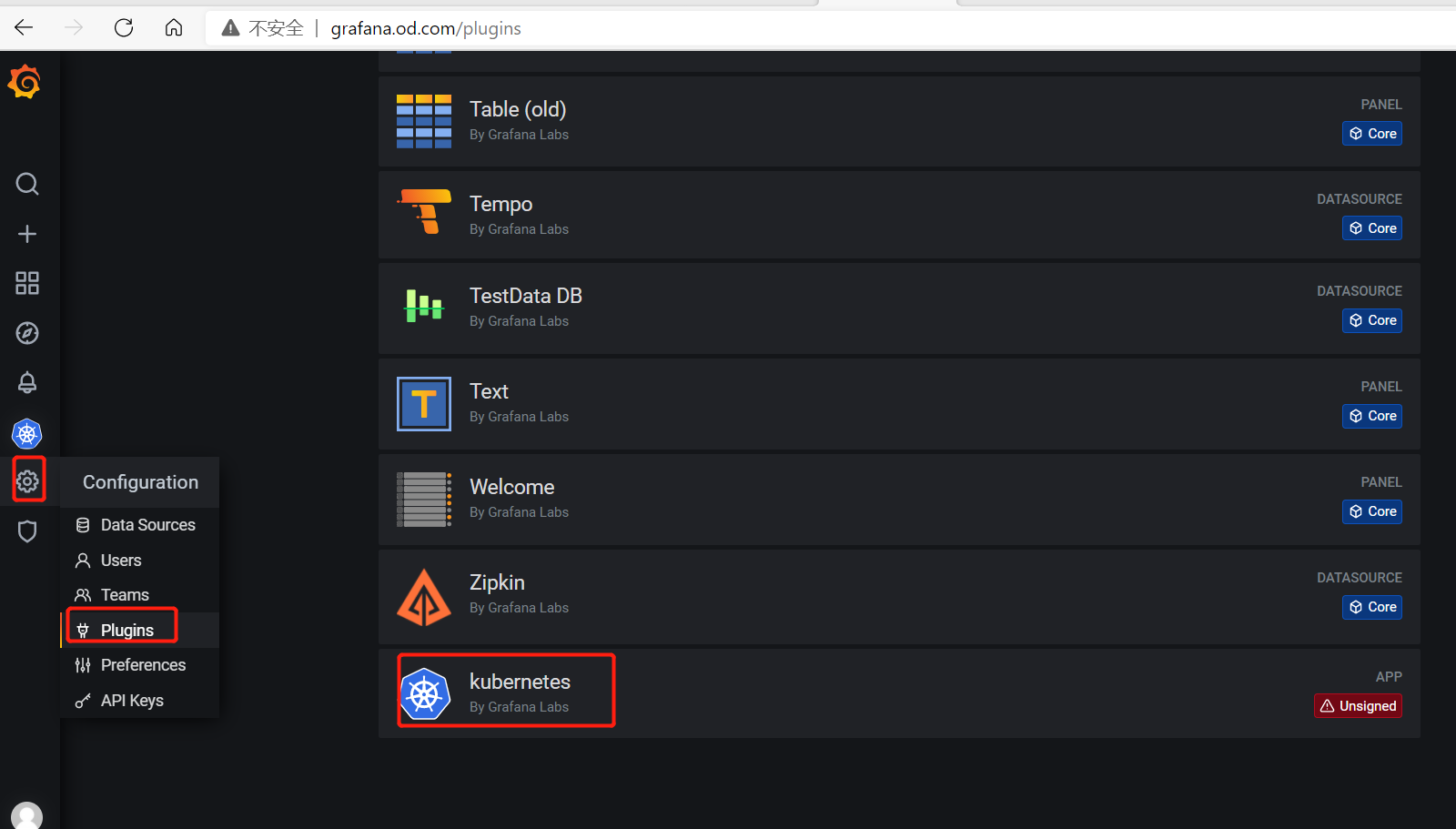The image size is (1456, 829).
Task: Select the PANEL label on the Welcome row
Action: click(1381, 482)
